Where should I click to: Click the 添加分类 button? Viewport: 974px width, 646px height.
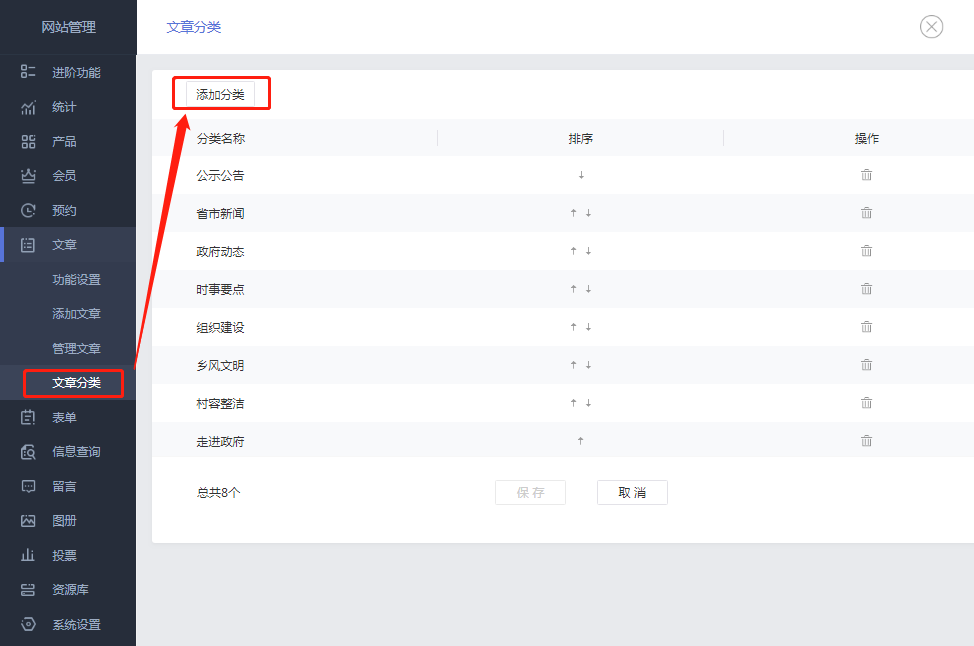pyautogui.click(x=221, y=93)
